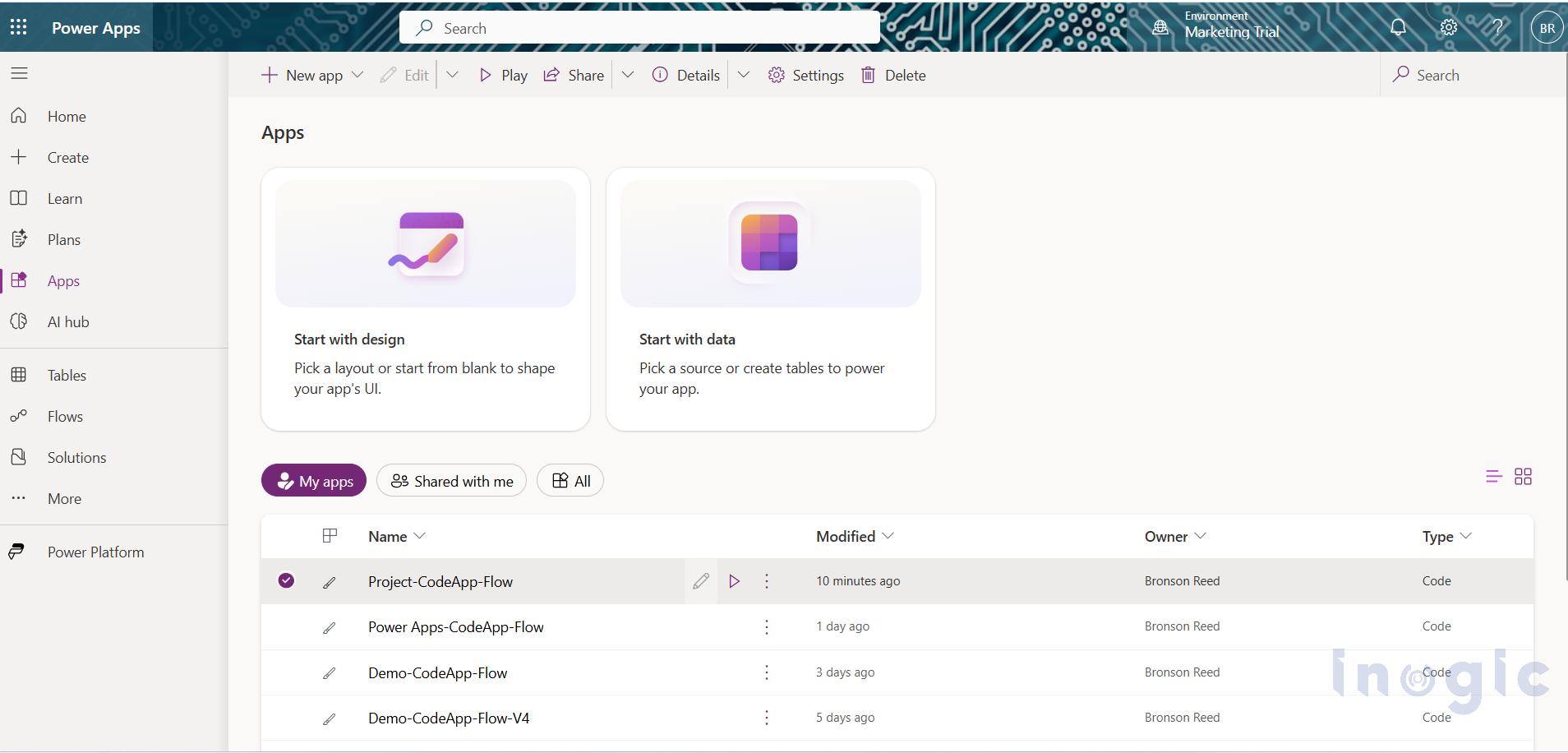
Task: Click Delete in the command bar
Action: pos(892,75)
